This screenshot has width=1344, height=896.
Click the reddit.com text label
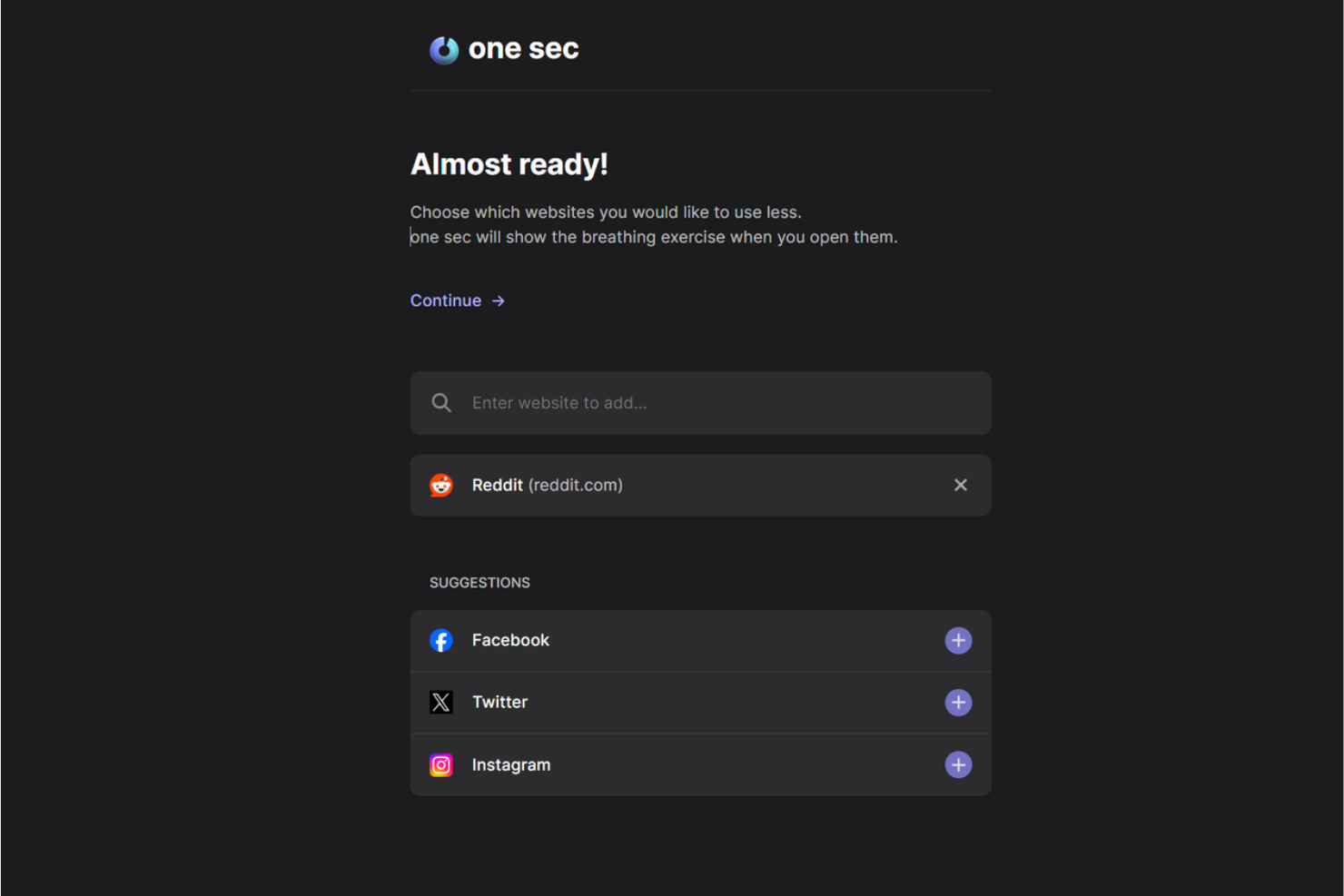coord(576,485)
